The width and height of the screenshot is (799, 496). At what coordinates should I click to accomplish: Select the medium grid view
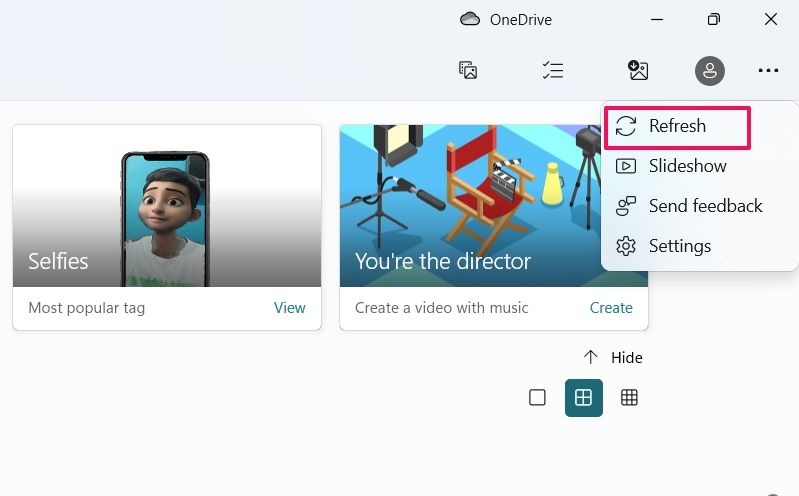click(x=583, y=398)
